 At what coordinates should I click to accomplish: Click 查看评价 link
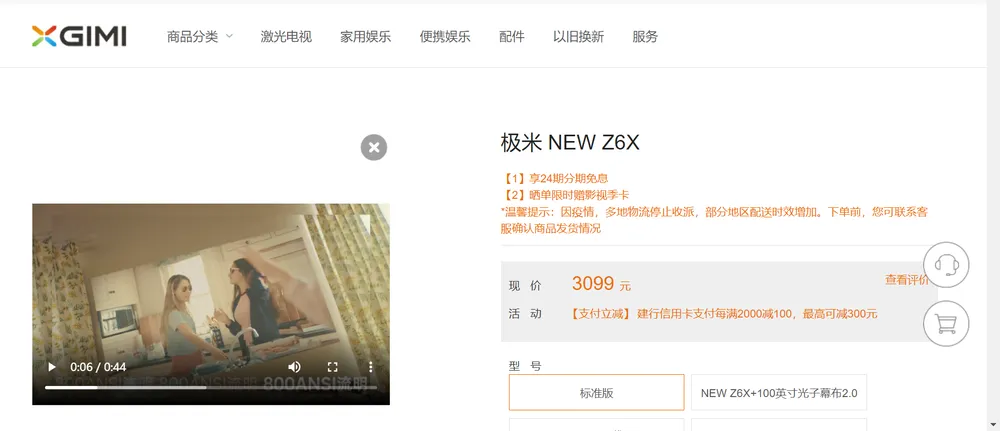tap(906, 279)
